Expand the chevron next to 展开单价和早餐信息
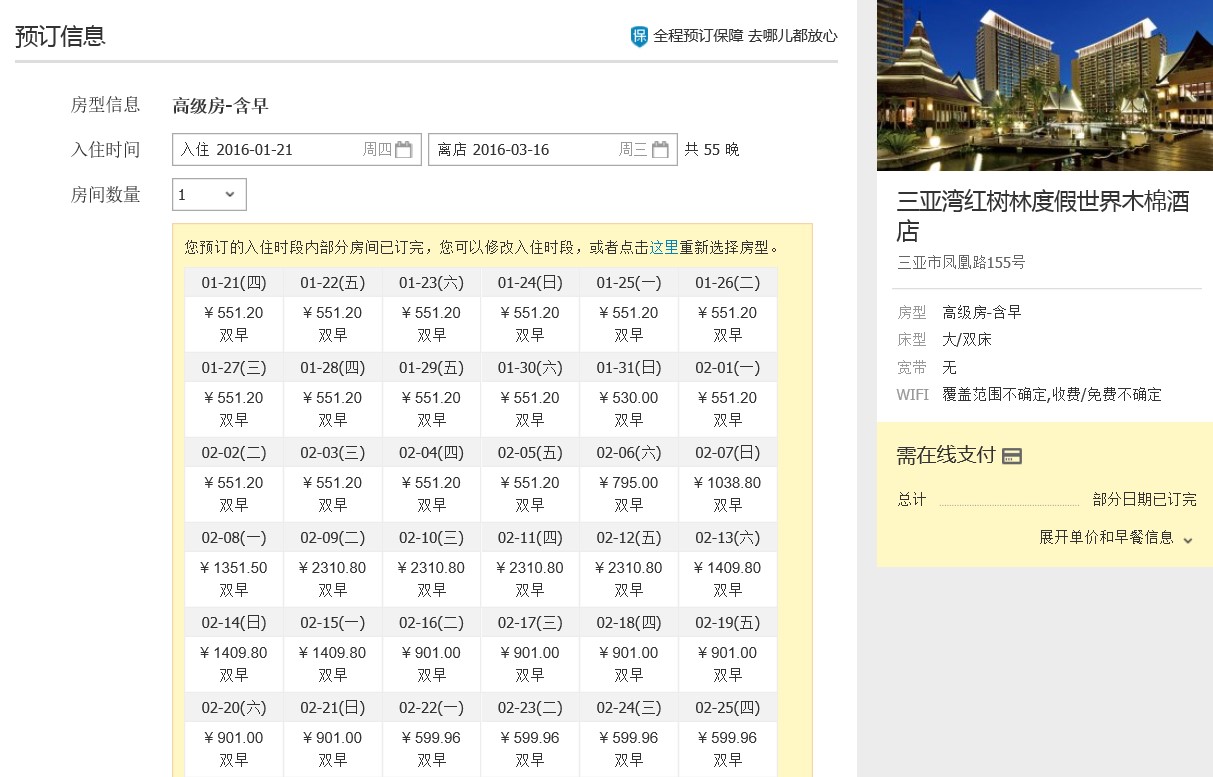This screenshot has width=1213, height=777. coord(1188,539)
